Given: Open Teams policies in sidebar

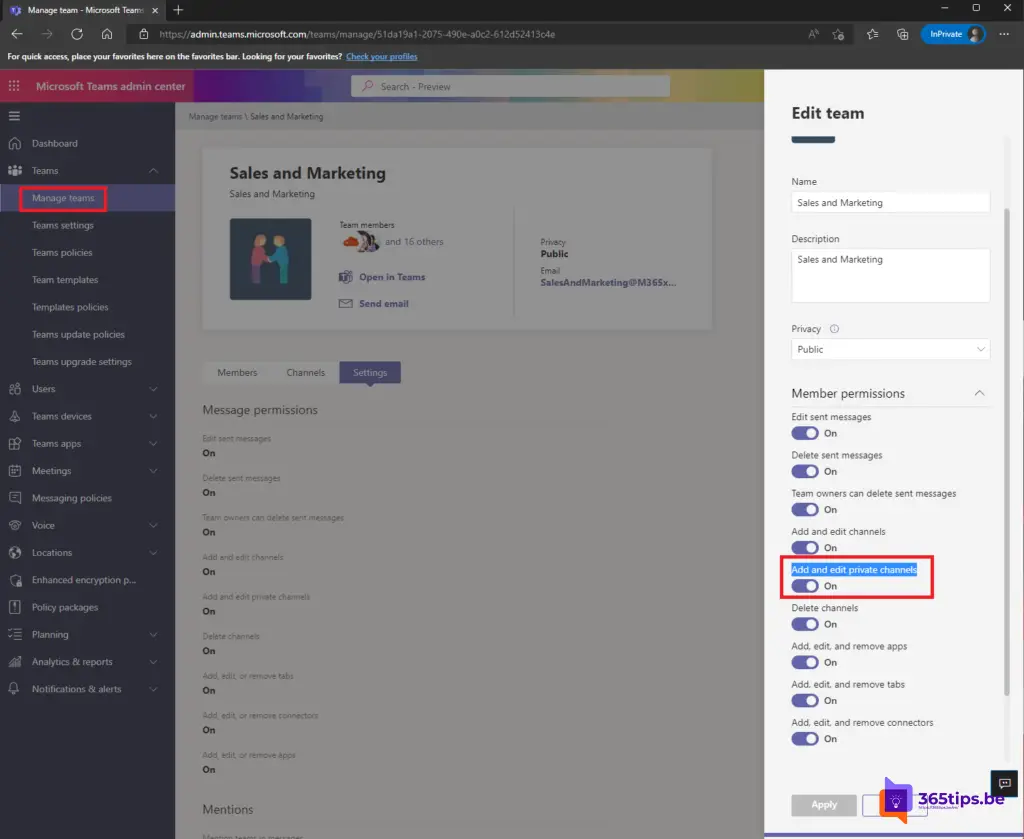Looking at the screenshot, I should (62, 253).
